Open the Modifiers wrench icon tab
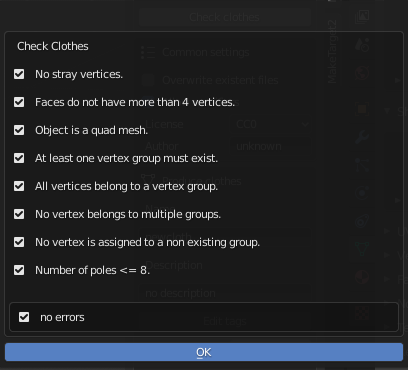The height and width of the screenshot is (370, 408). 362,137
